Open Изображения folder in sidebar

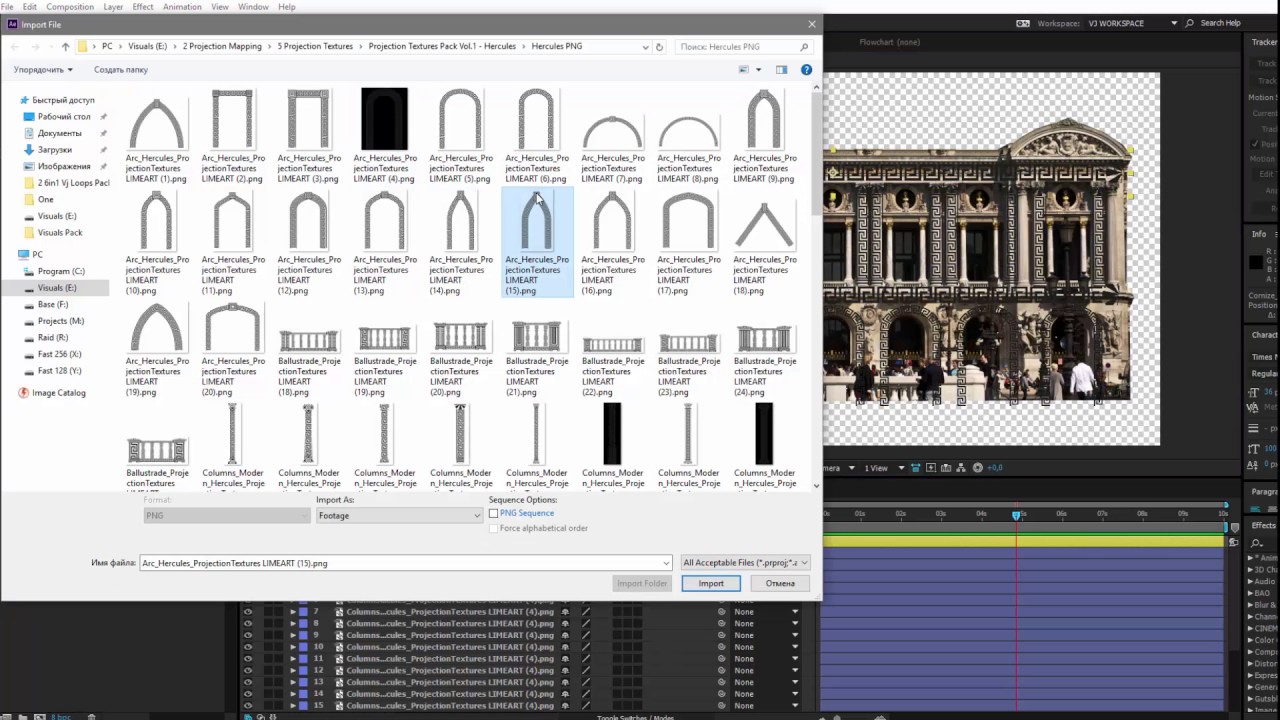[x=64, y=166]
